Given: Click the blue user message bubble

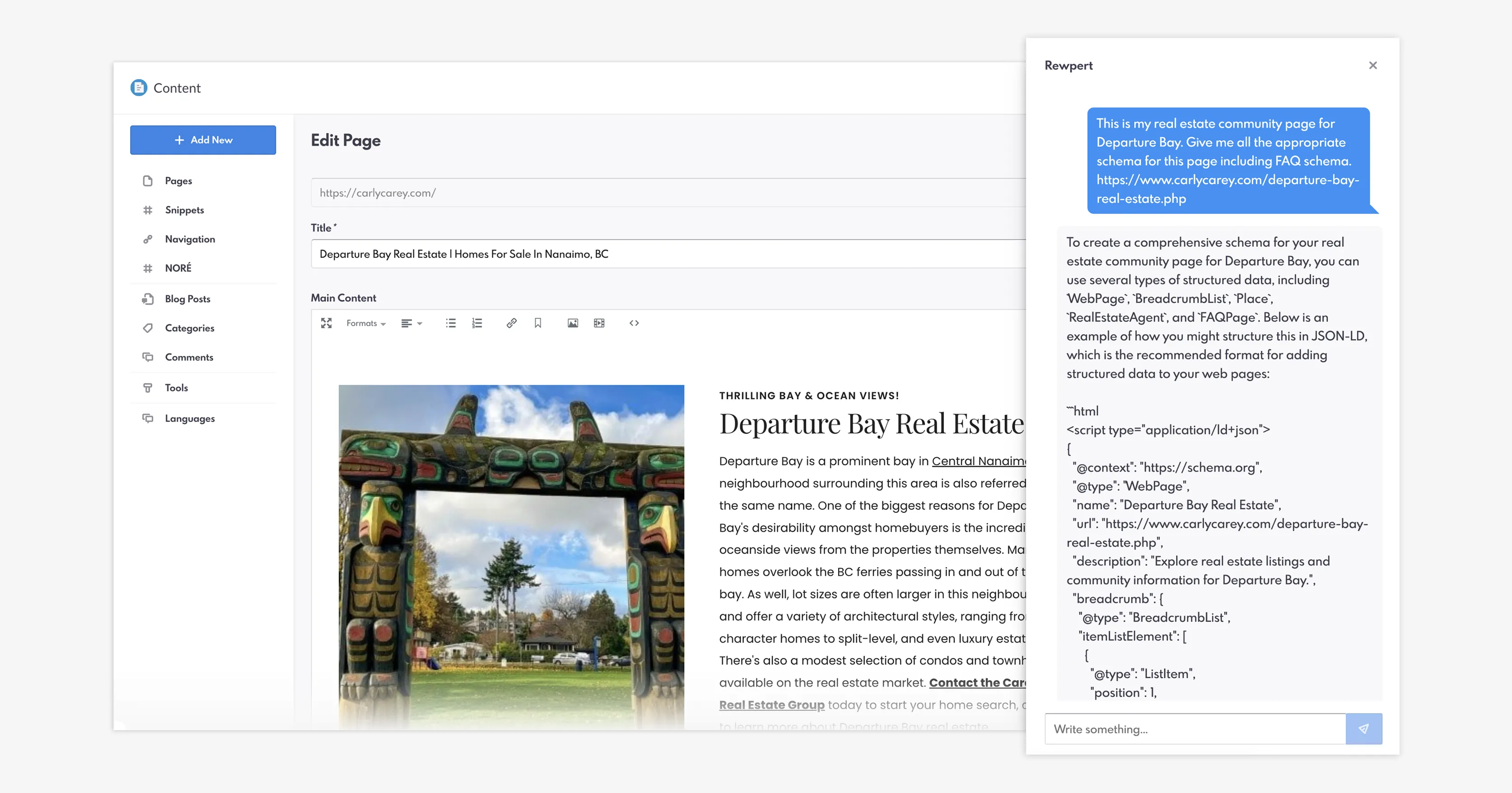Looking at the screenshot, I should [x=1228, y=161].
